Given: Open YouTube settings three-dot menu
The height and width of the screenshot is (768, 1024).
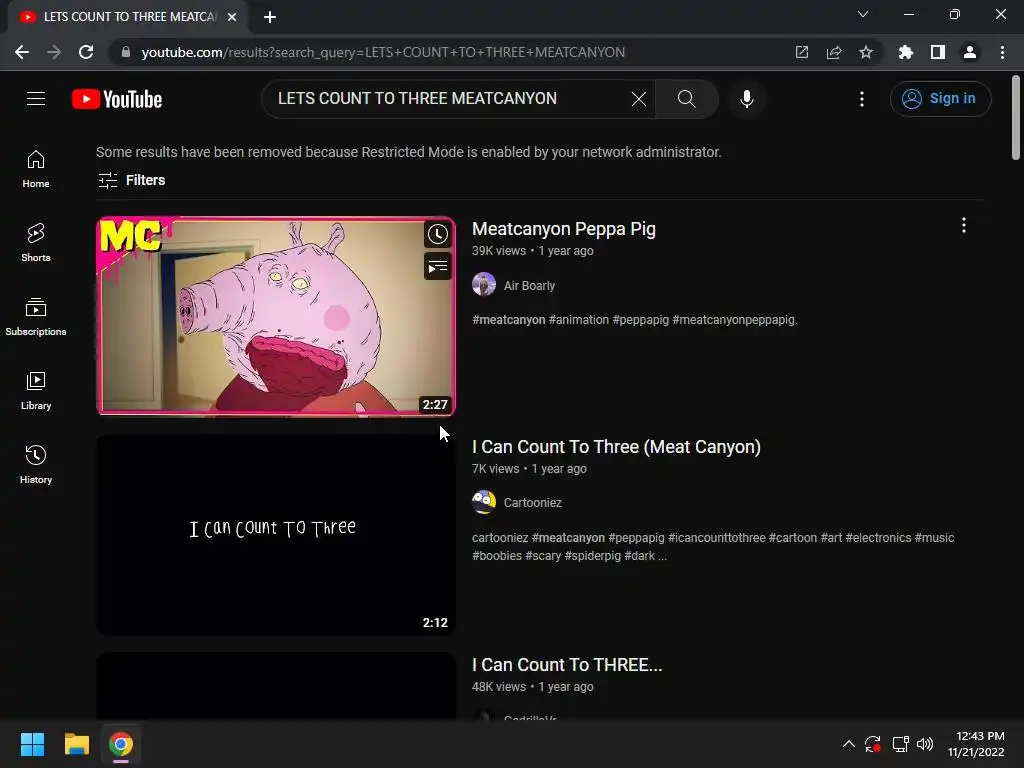Looking at the screenshot, I should 861,99.
